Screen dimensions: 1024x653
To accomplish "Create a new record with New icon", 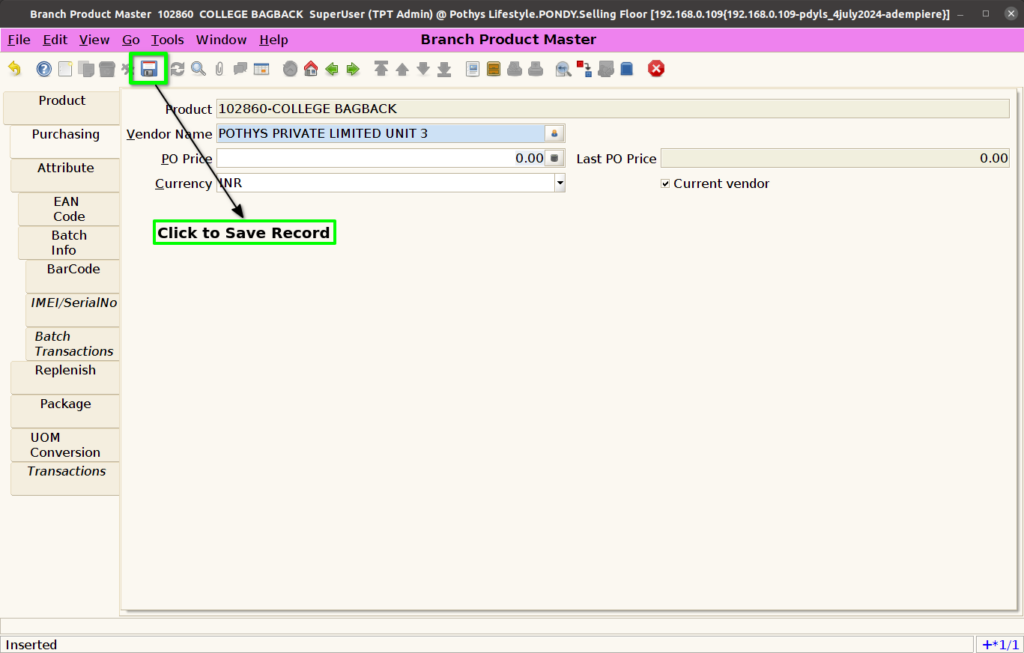I will (65, 69).
